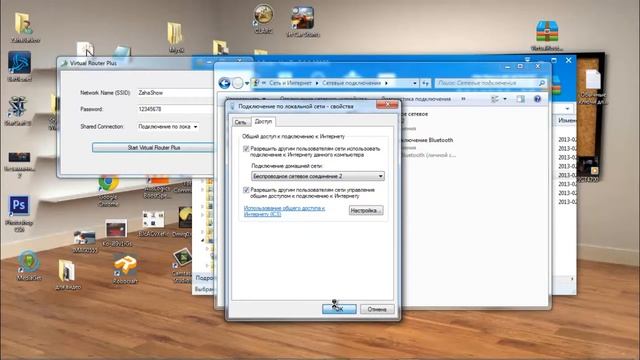Open the dark video shortcut on the shelf

point(19,165)
